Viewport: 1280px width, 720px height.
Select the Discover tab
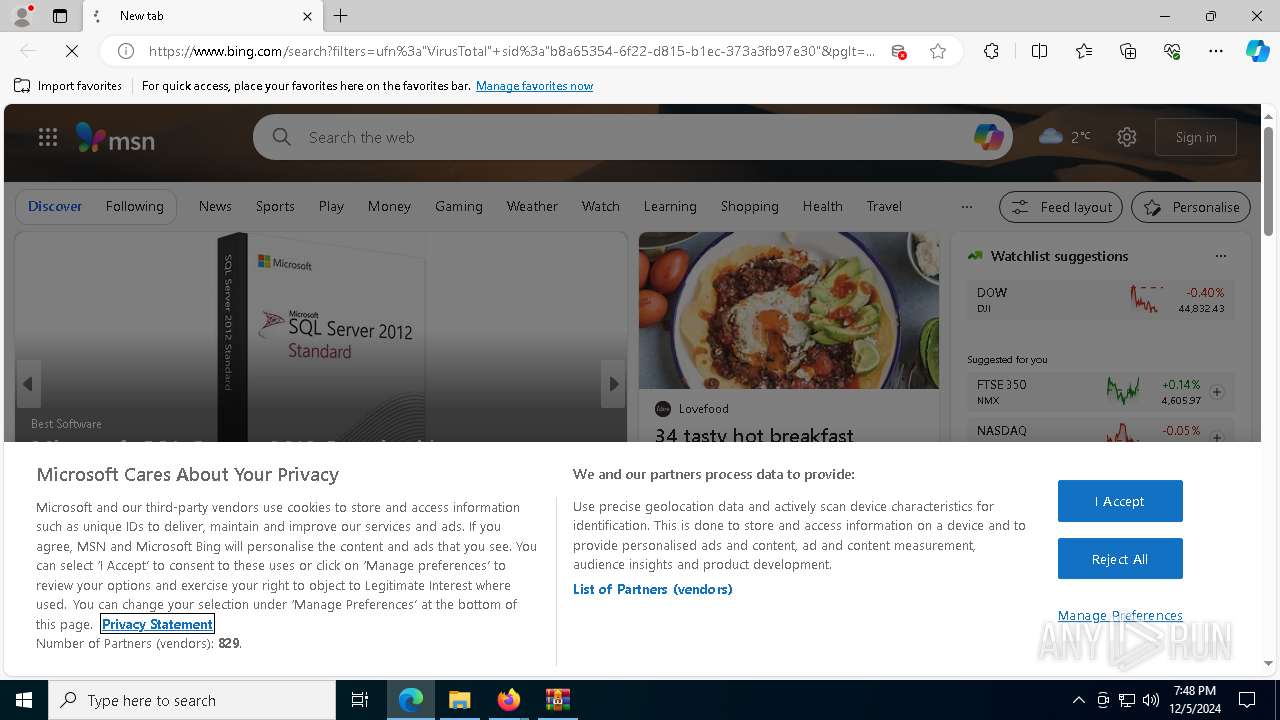55,206
